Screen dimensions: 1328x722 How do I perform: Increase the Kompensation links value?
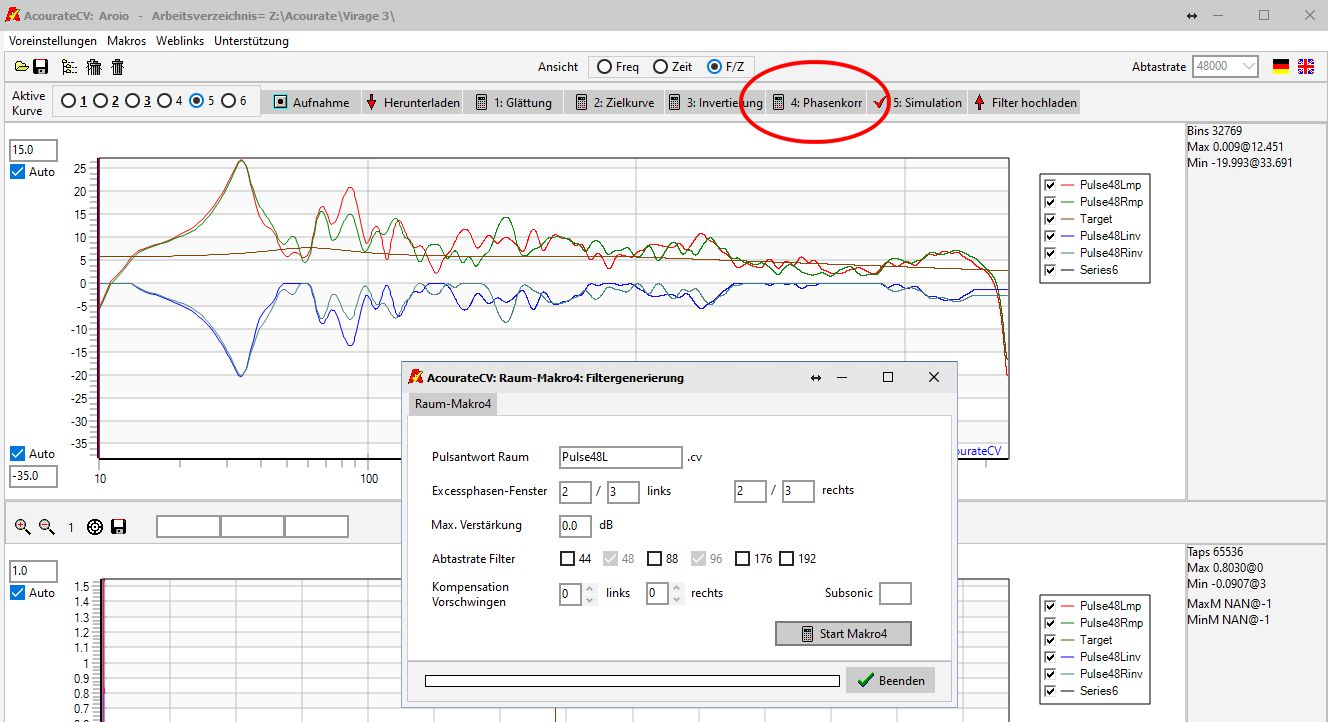pyautogui.click(x=590, y=588)
